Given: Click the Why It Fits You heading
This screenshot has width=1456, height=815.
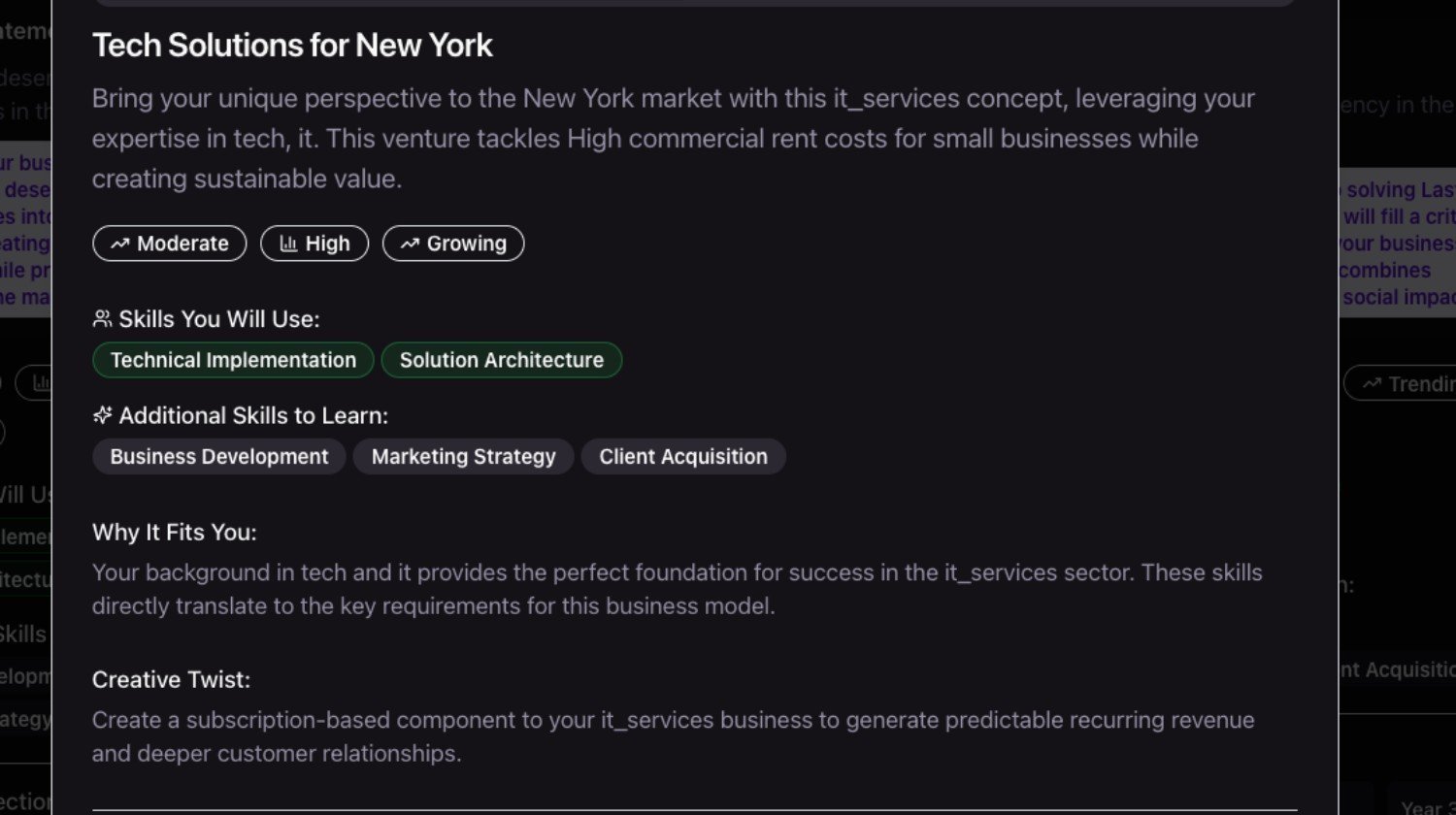Looking at the screenshot, I should 175,532.
